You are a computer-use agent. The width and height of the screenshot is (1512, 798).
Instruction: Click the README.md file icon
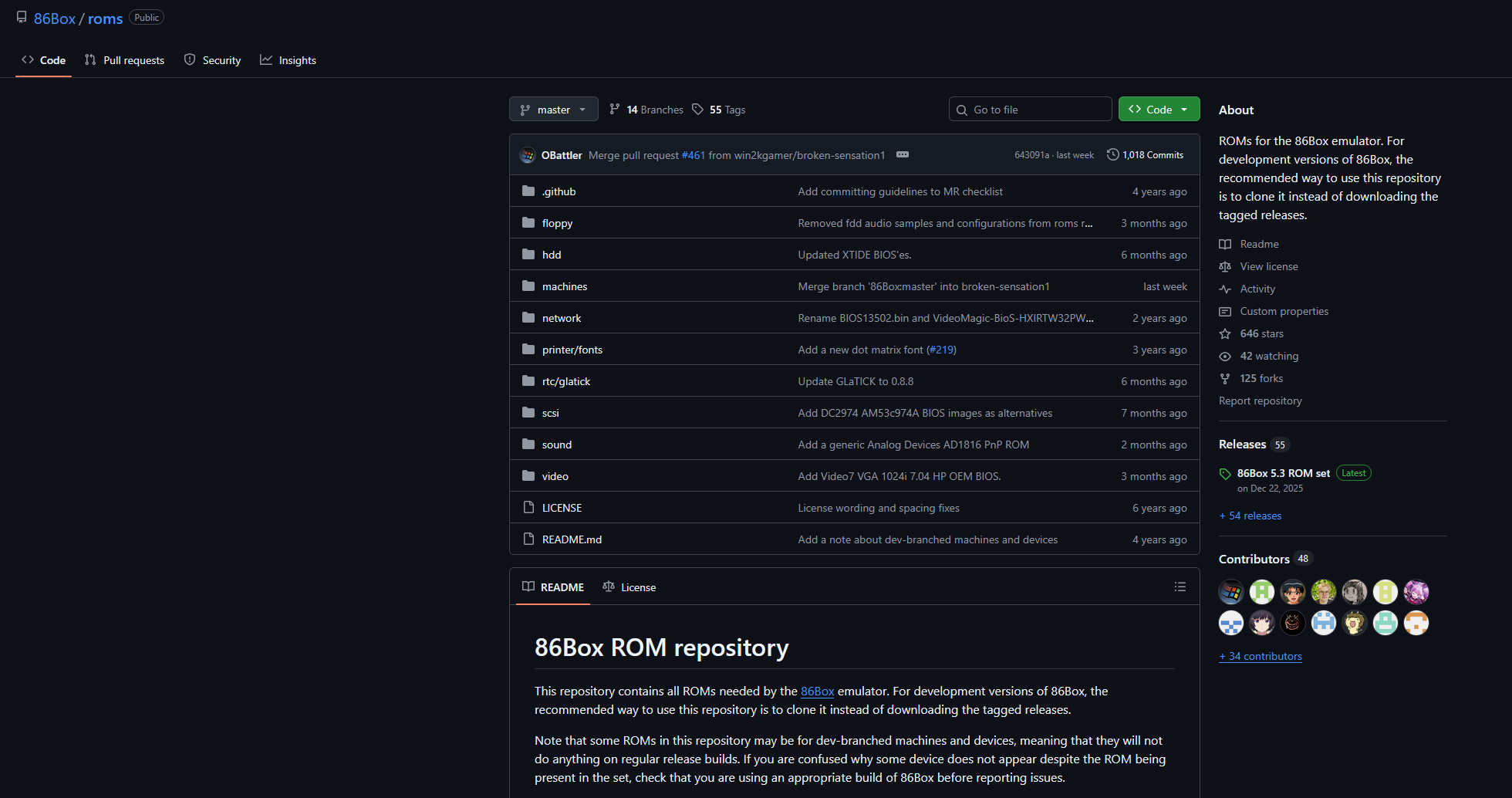(528, 539)
